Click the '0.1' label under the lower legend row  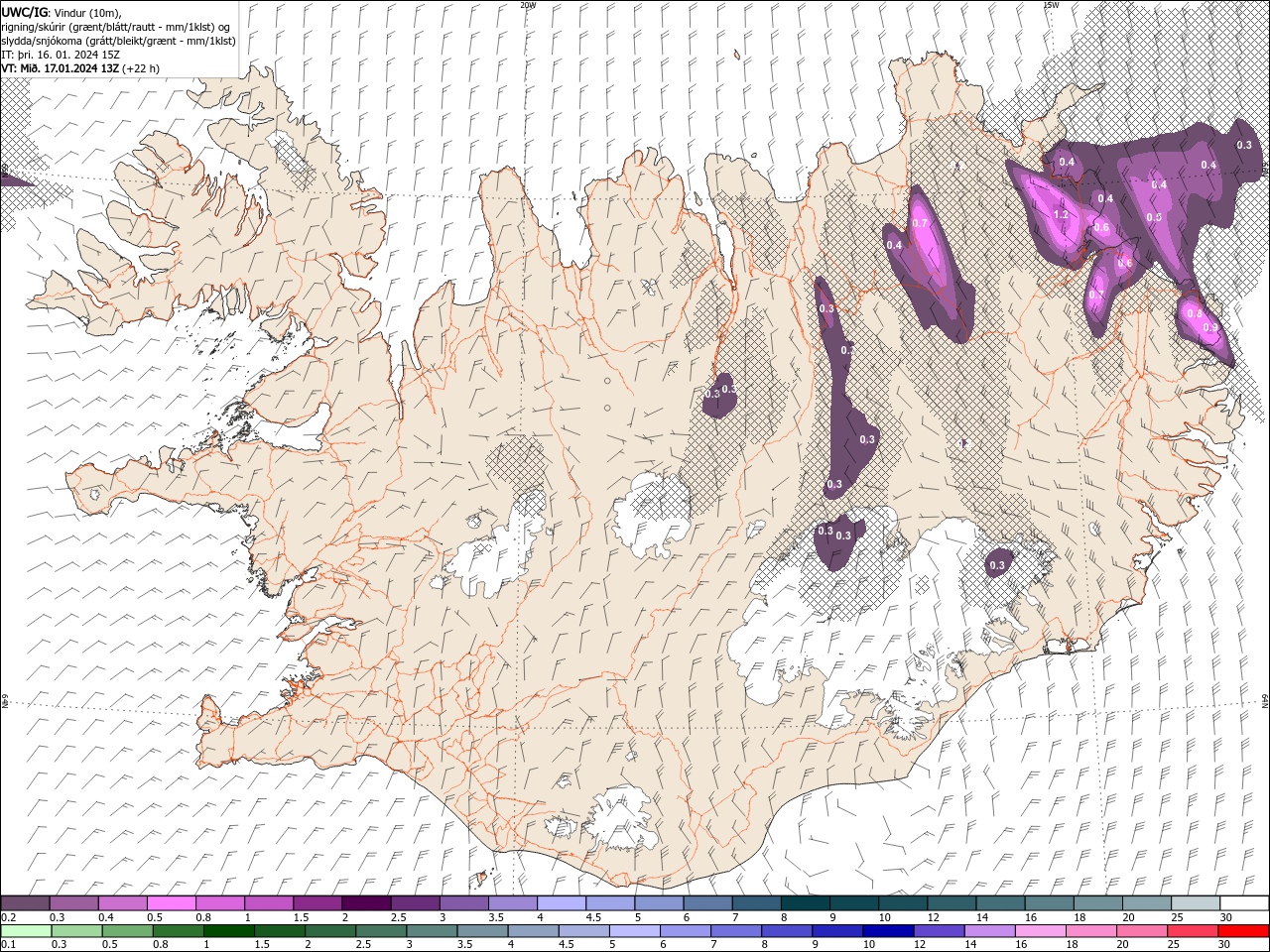8,945
